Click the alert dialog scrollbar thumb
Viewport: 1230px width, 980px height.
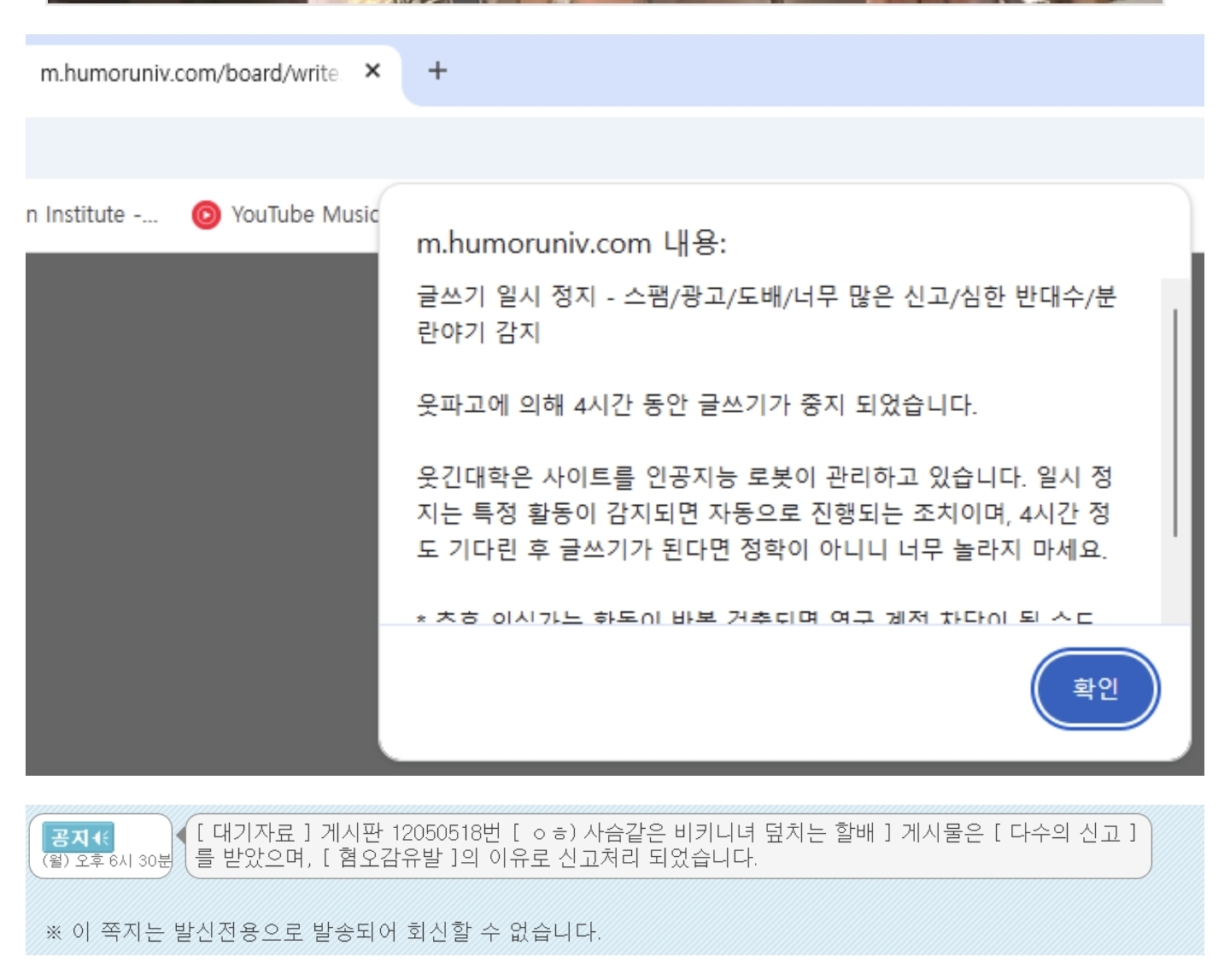(x=1175, y=422)
